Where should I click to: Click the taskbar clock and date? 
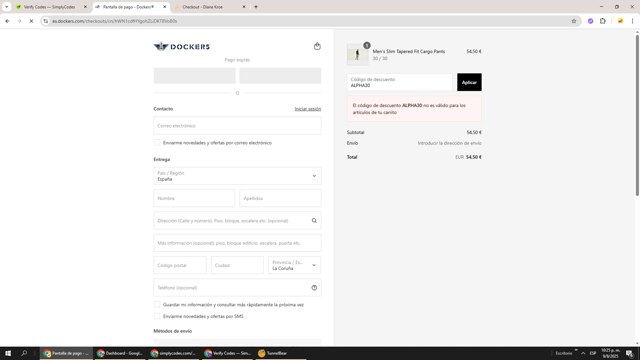(610, 353)
